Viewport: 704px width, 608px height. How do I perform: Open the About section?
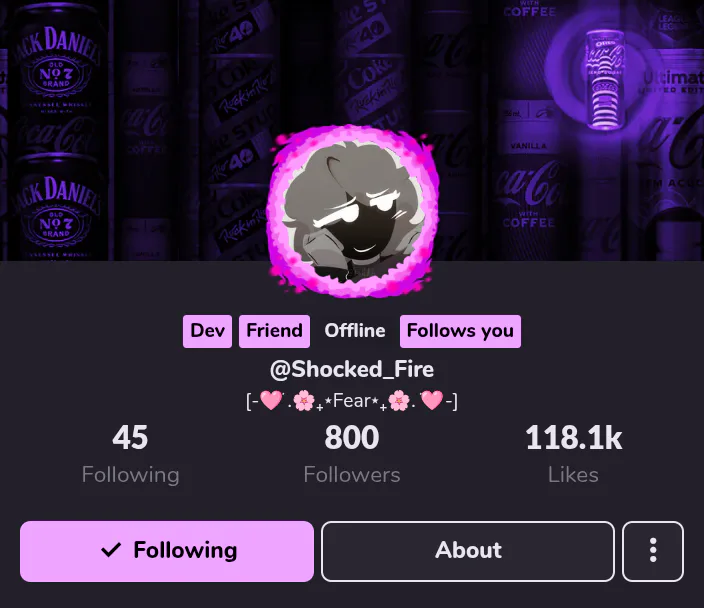pos(468,551)
